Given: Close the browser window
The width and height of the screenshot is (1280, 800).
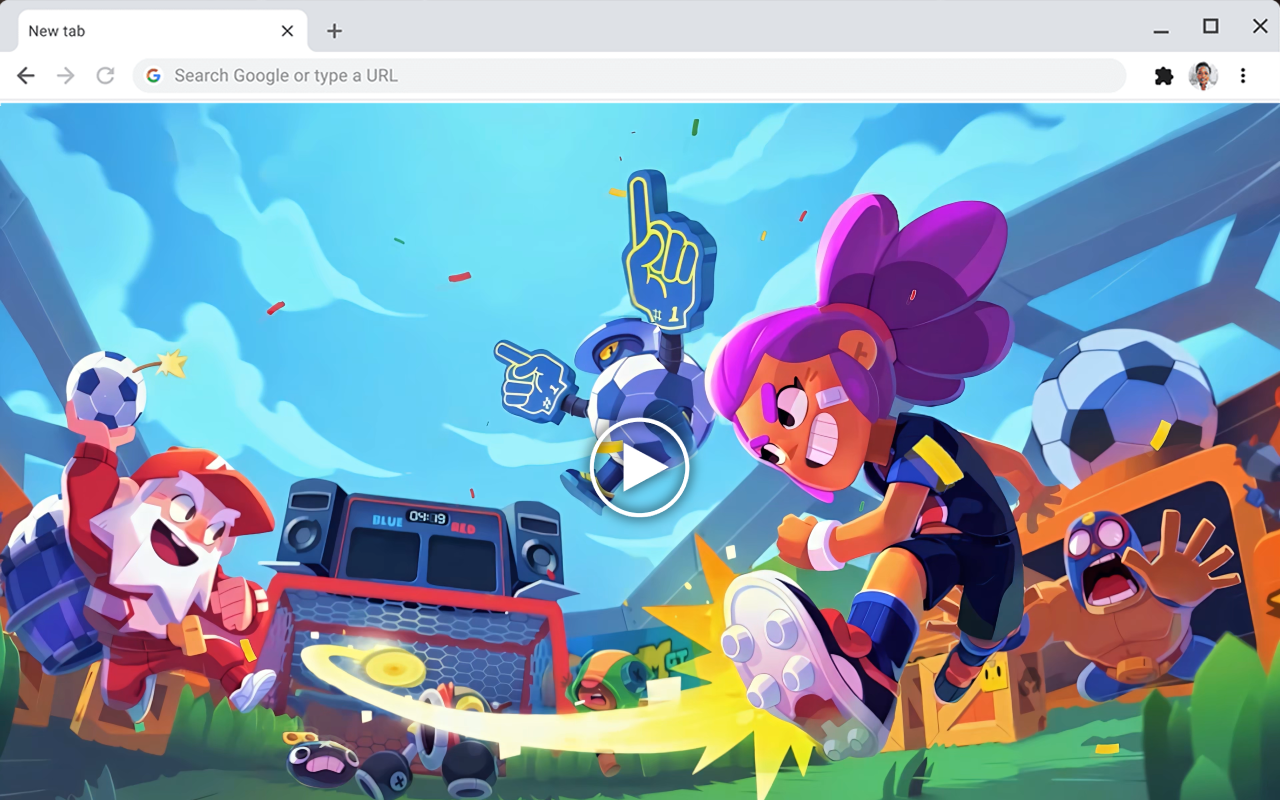Looking at the screenshot, I should coord(1260,26).
